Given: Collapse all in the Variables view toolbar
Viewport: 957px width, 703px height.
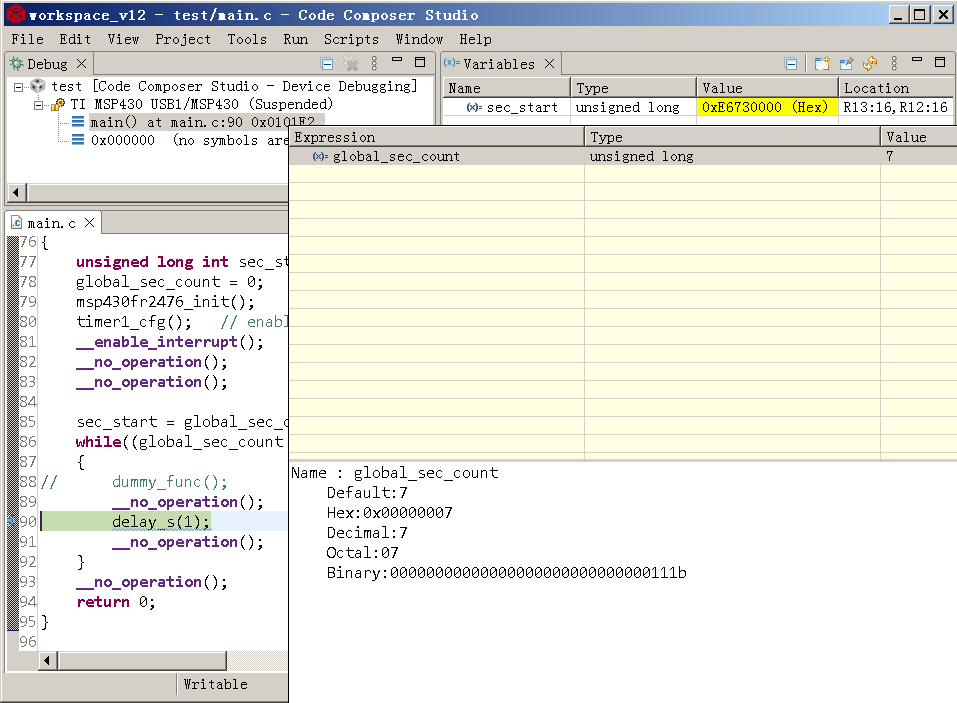Looking at the screenshot, I should tap(791, 64).
